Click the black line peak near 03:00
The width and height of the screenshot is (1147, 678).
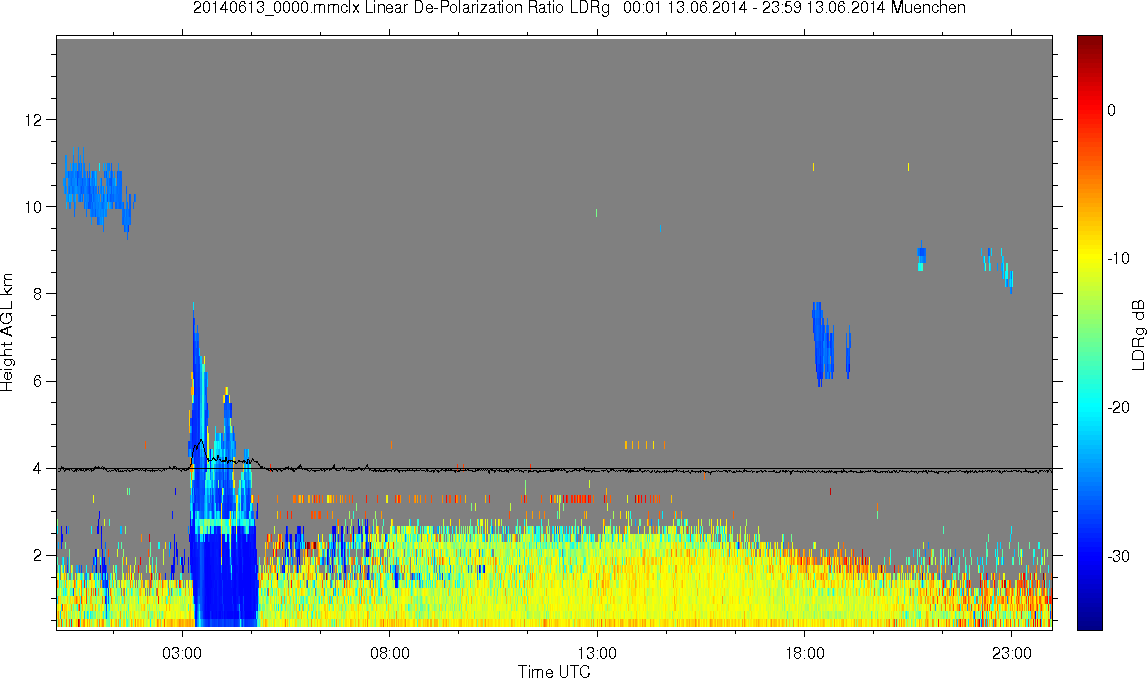coord(199,442)
